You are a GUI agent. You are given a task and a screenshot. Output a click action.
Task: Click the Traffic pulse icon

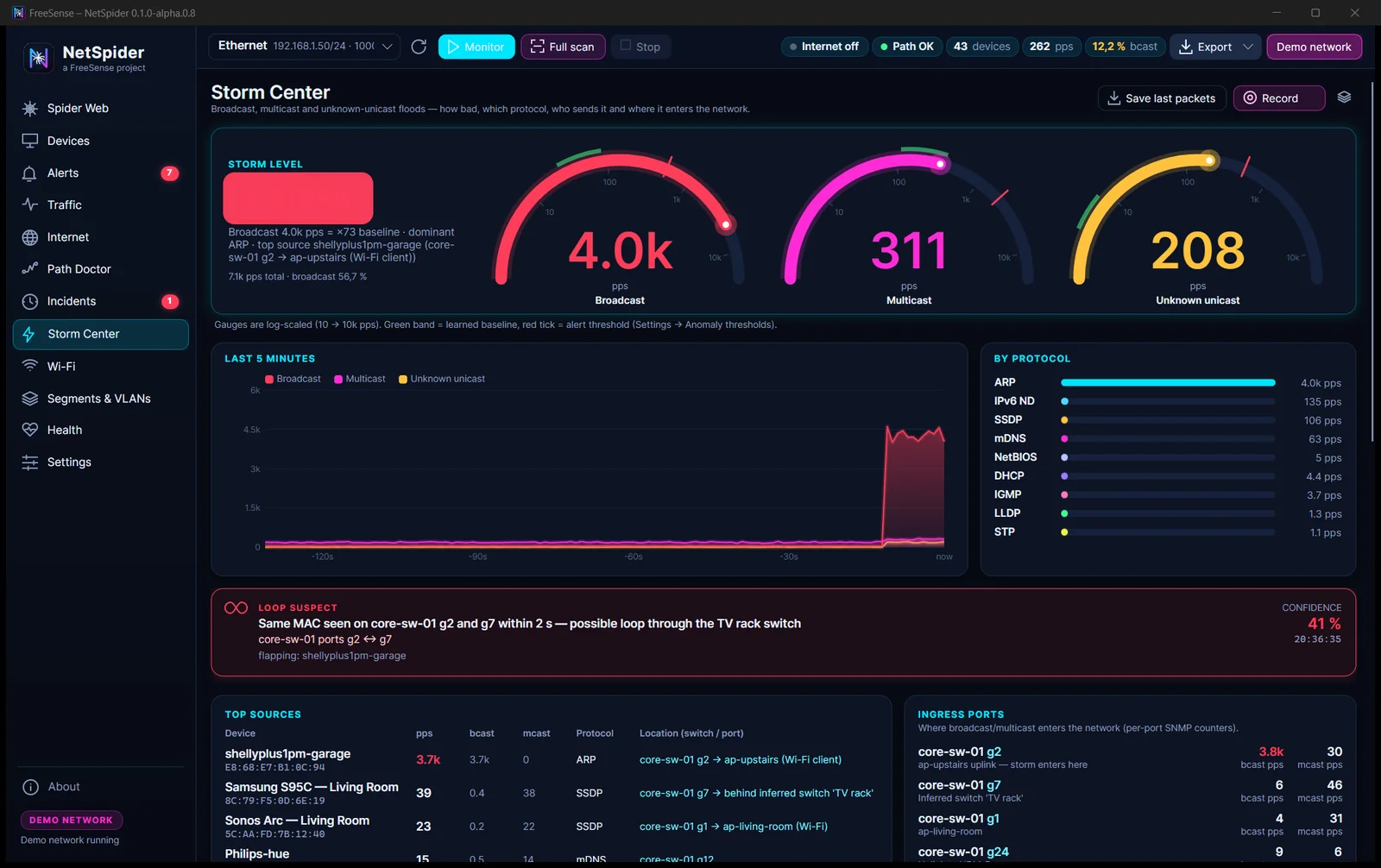coord(30,205)
